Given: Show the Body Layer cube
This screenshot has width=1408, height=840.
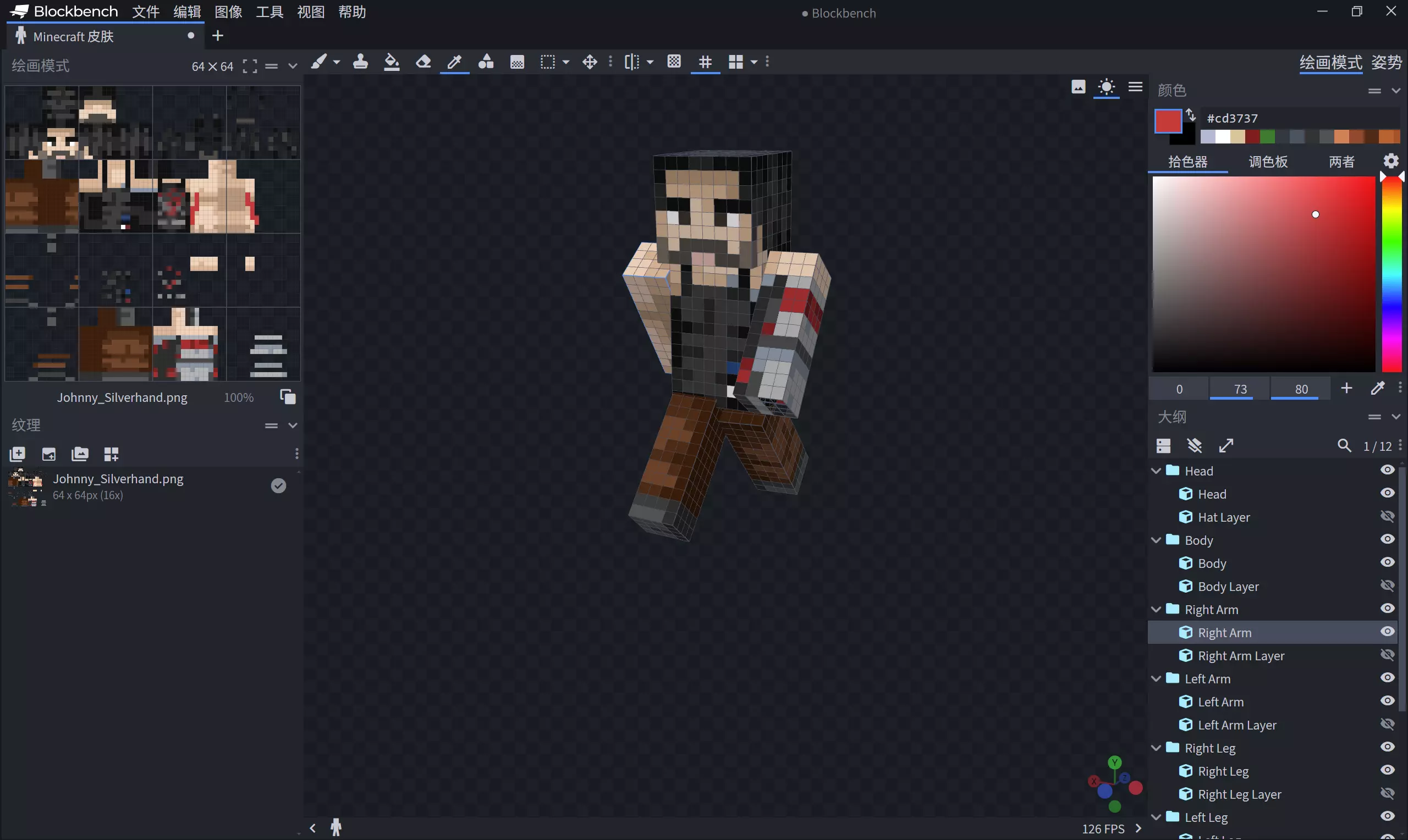Looking at the screenshot, I should (x=1387, y=585).
